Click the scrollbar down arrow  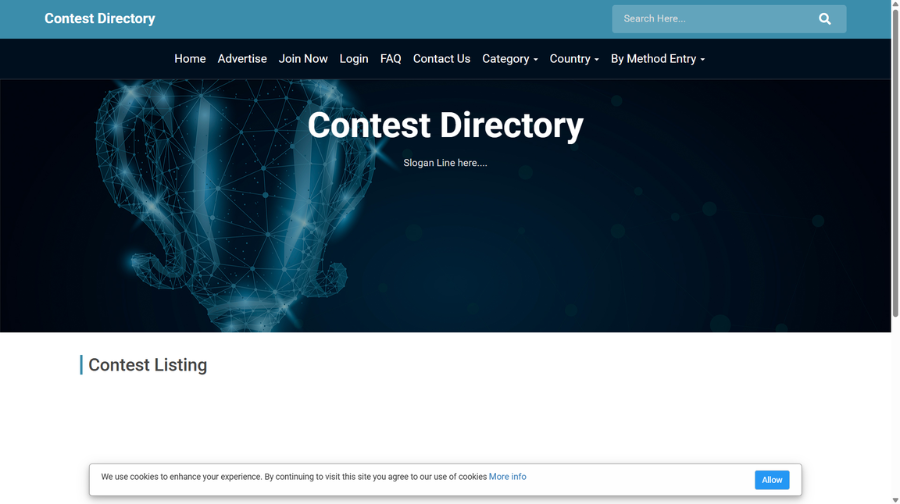click(895, 500)
